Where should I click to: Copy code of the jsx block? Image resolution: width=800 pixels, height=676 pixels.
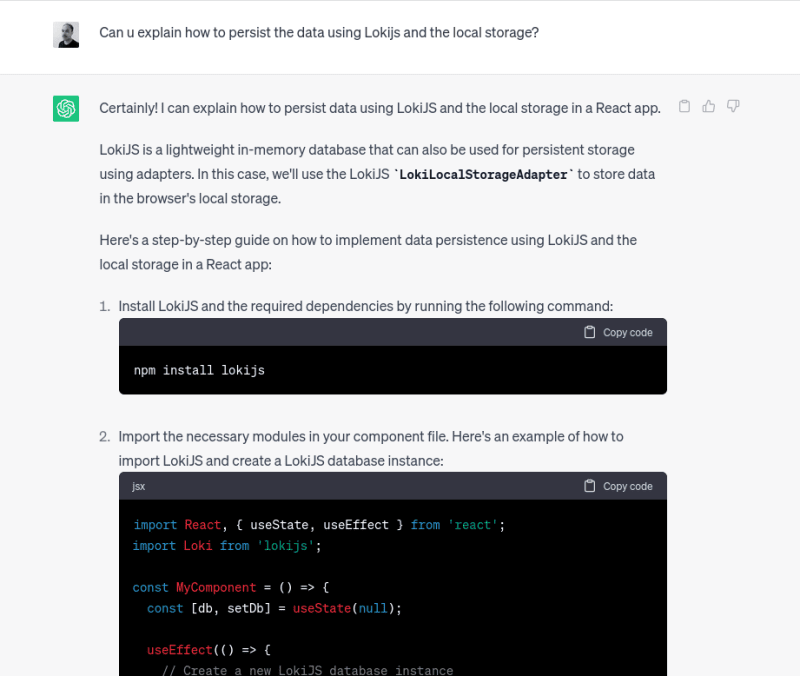[x=618, y=486]
